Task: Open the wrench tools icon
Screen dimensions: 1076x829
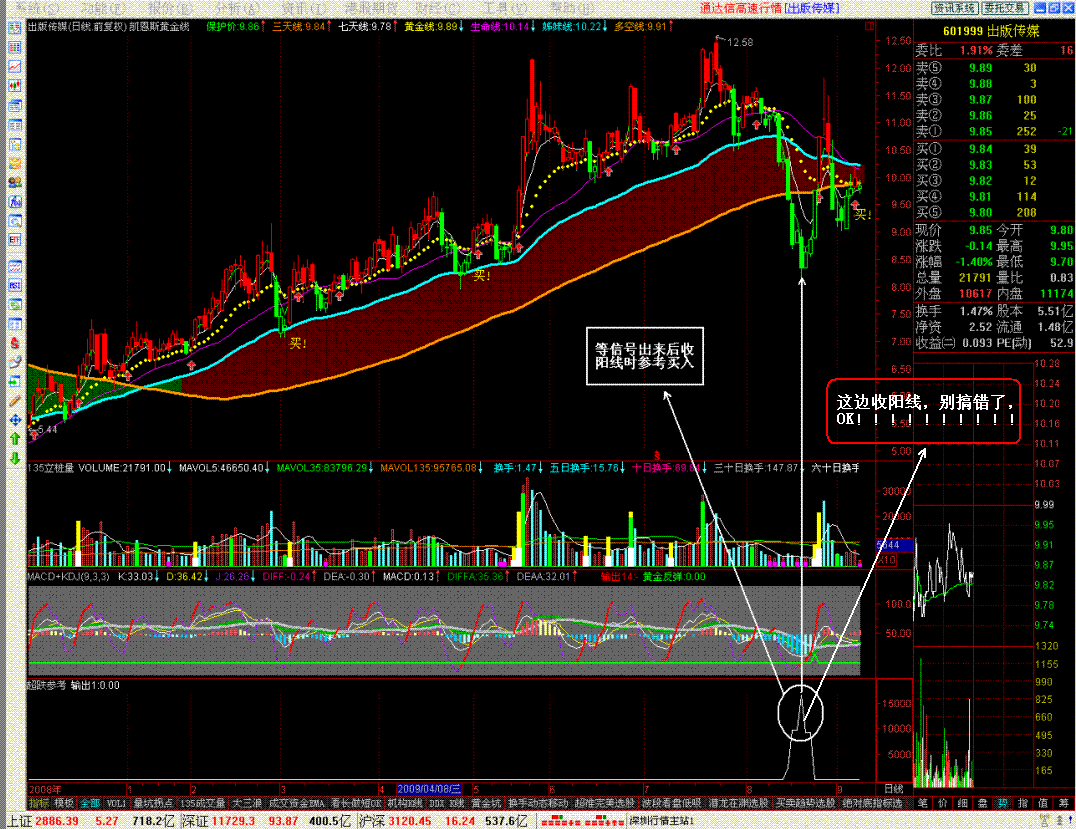Action: coord(14,362)
